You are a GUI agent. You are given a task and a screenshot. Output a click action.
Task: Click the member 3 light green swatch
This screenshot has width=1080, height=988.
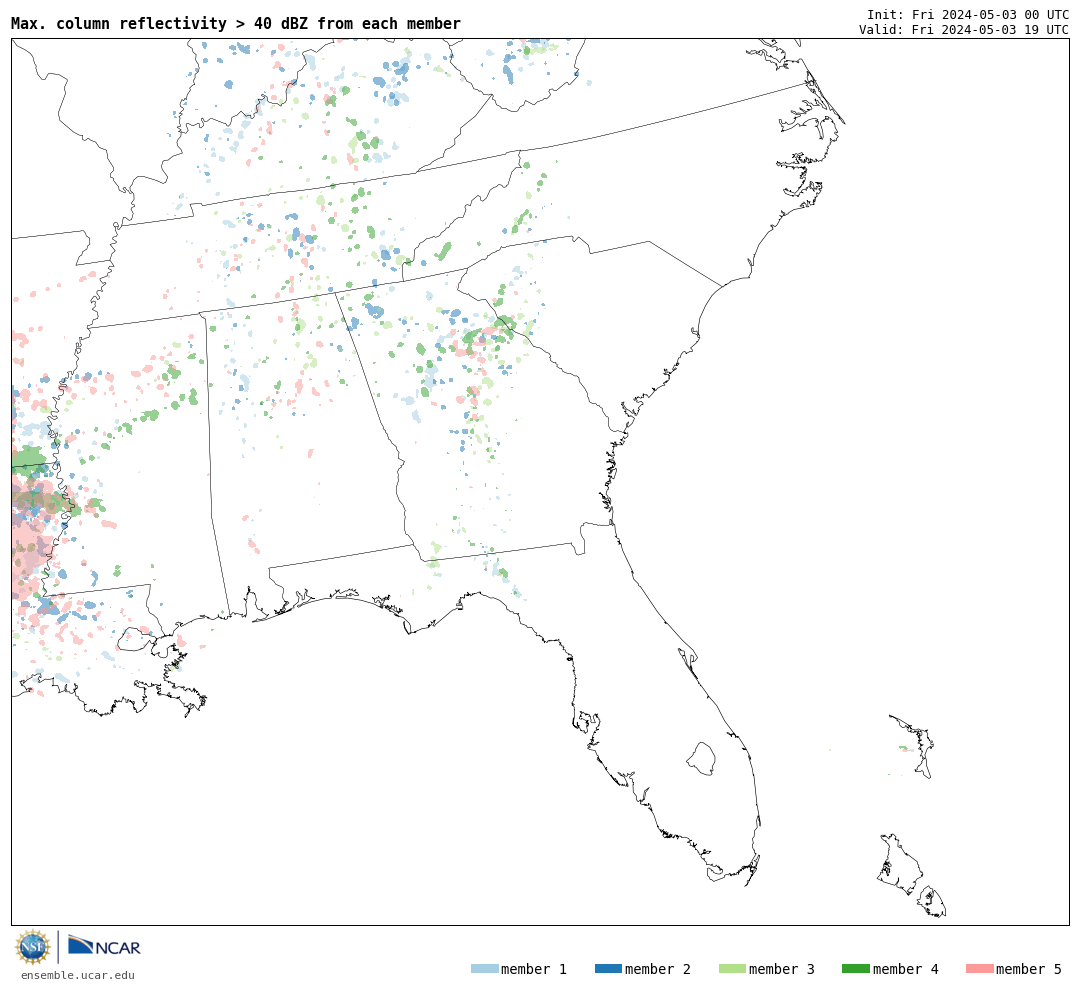pyautogui.click(x=732, y=969)
